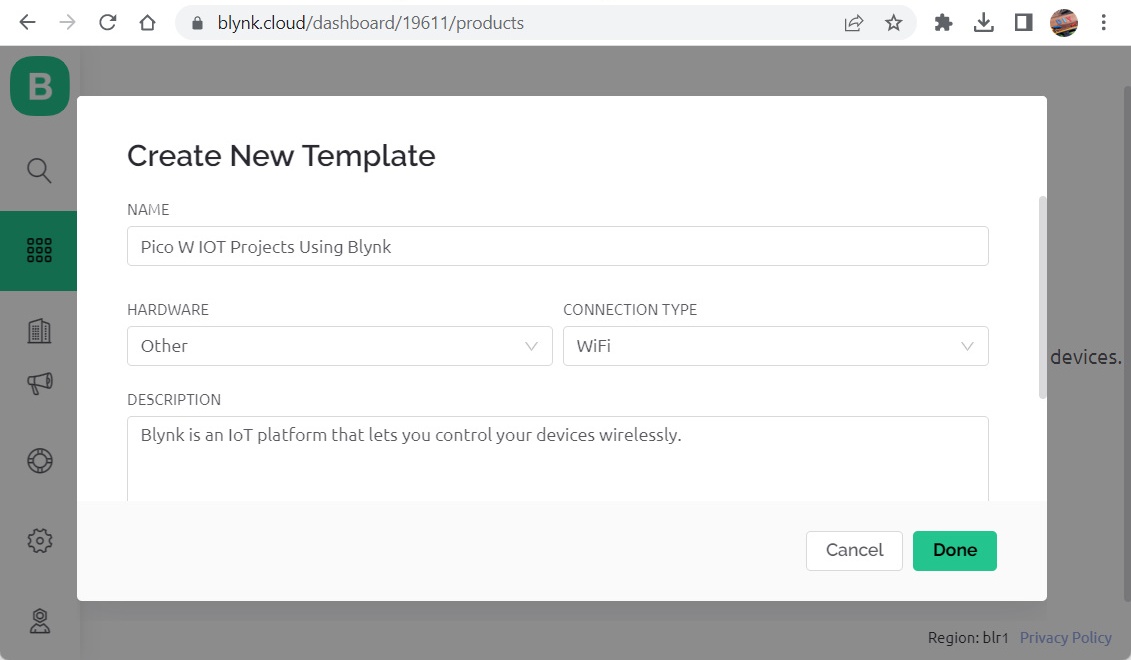Open Organizations building icon in sidebar

[39, 331]
